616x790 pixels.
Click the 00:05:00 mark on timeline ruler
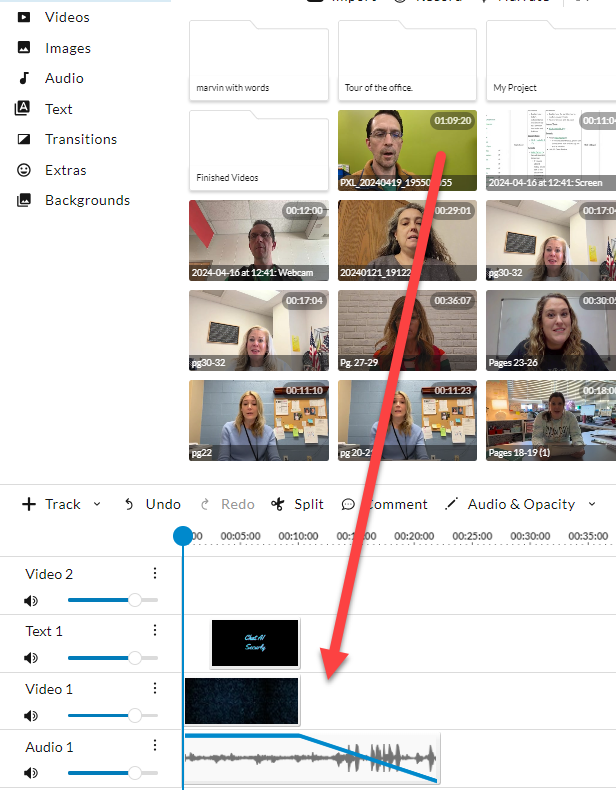pos(240,536)
